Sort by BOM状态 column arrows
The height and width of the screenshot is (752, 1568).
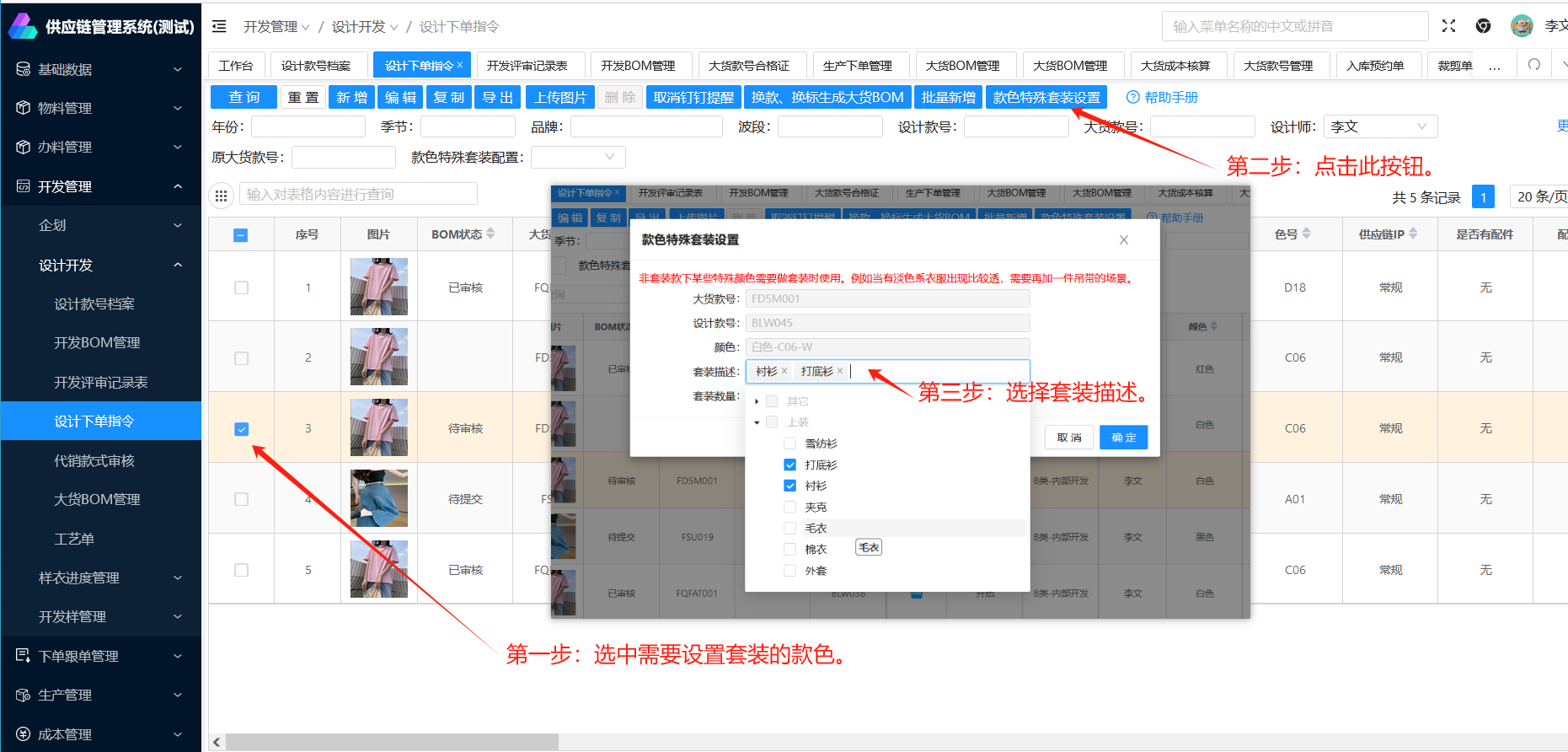pos(490,234)
